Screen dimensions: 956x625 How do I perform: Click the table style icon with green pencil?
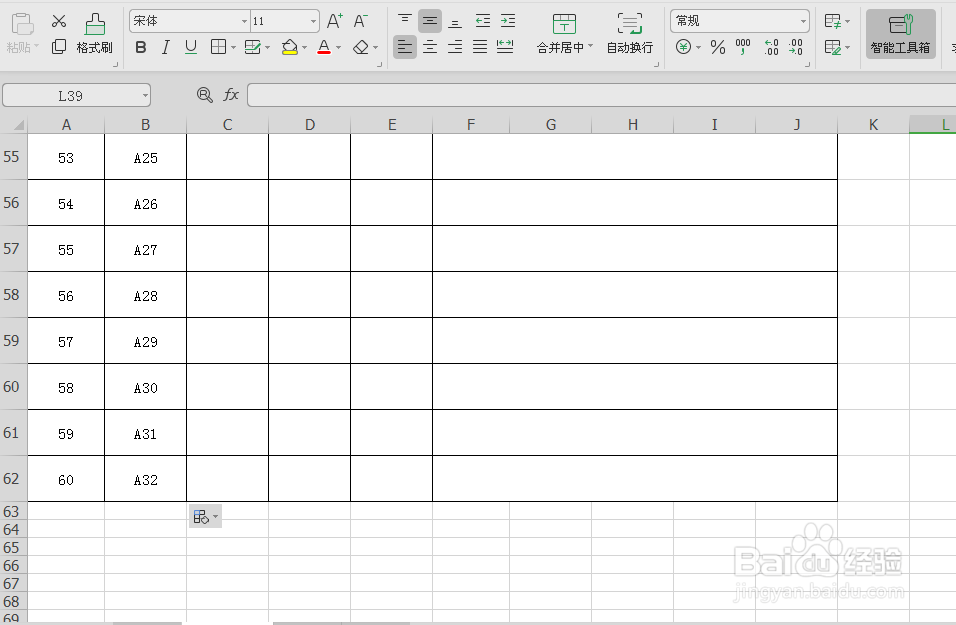click(833, 47)
